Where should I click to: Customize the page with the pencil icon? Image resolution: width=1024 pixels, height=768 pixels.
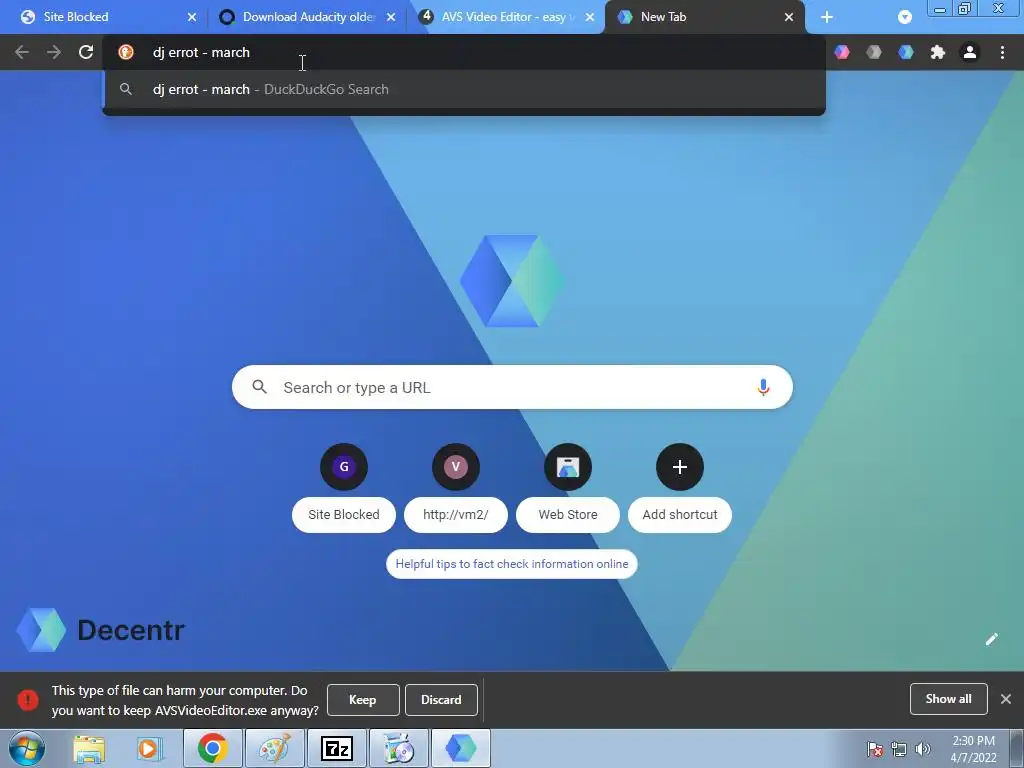[991, 639]
